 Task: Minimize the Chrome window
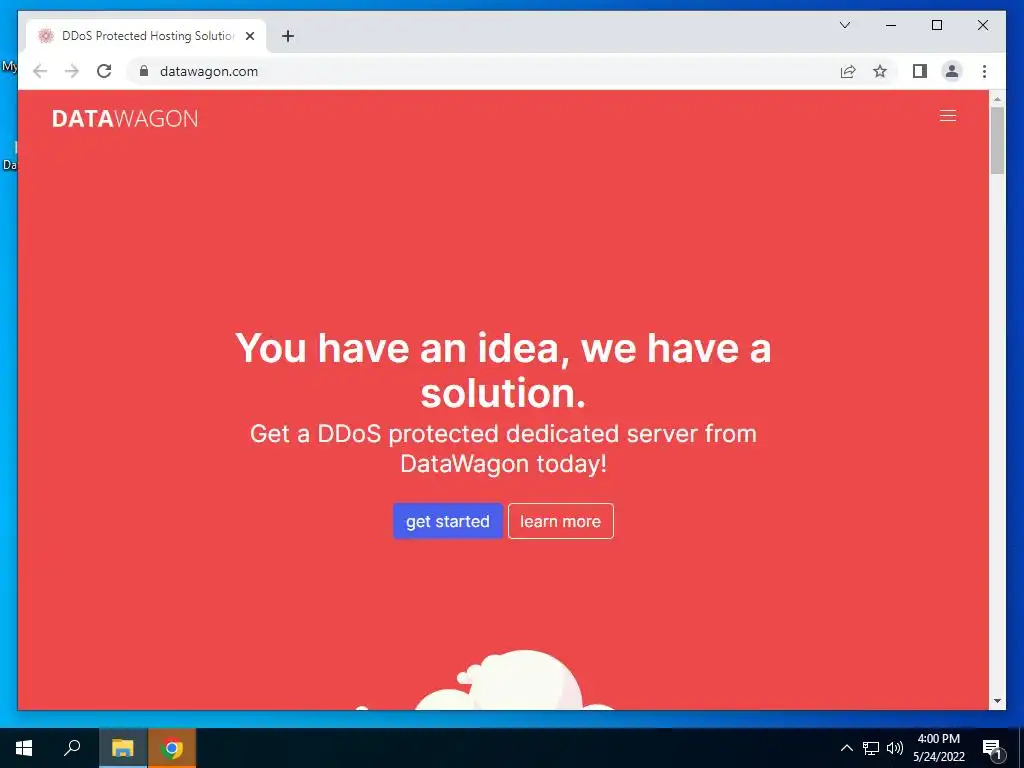pos(891,25)
